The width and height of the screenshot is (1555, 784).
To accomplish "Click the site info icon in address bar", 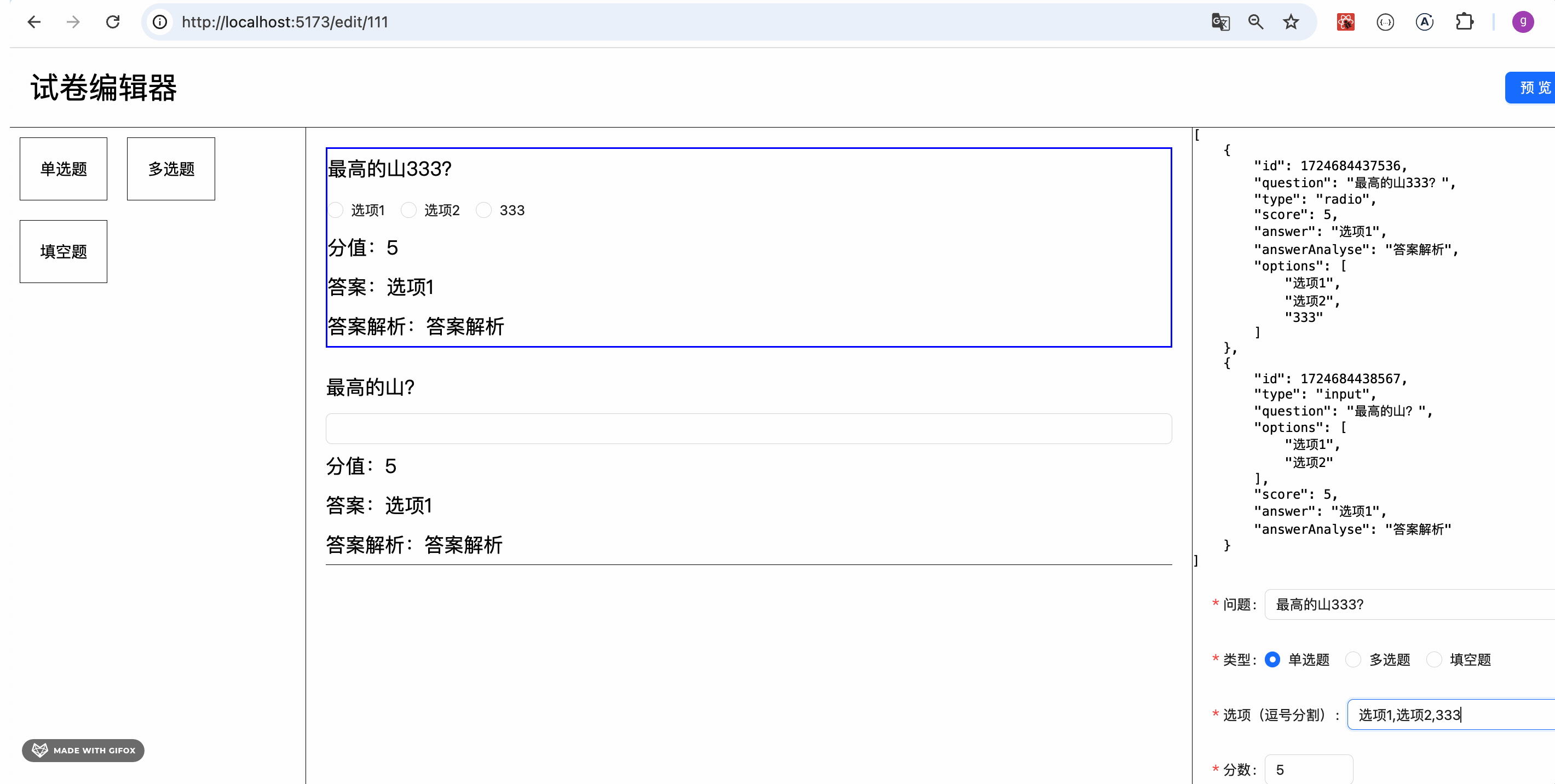I will point(159,22).
